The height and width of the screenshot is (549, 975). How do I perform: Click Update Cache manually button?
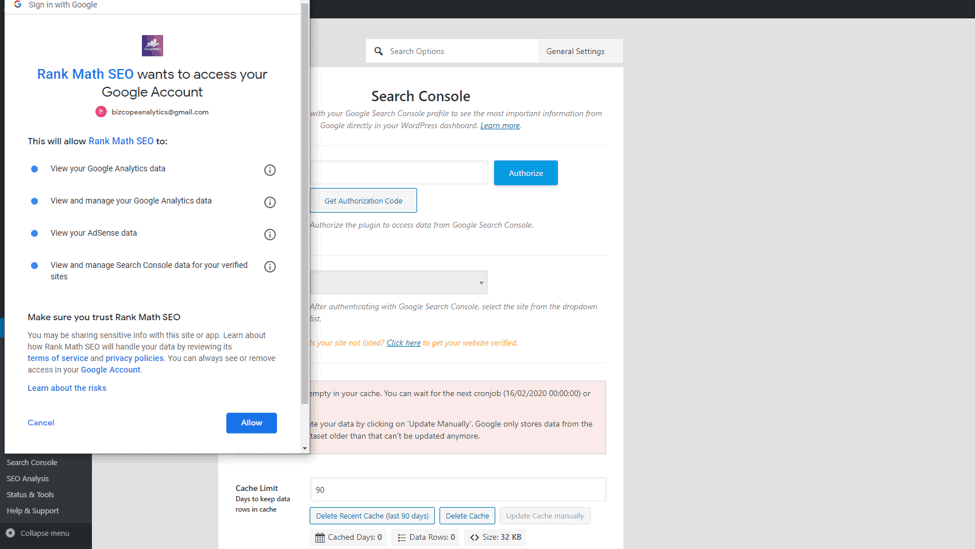coord(545,516)
